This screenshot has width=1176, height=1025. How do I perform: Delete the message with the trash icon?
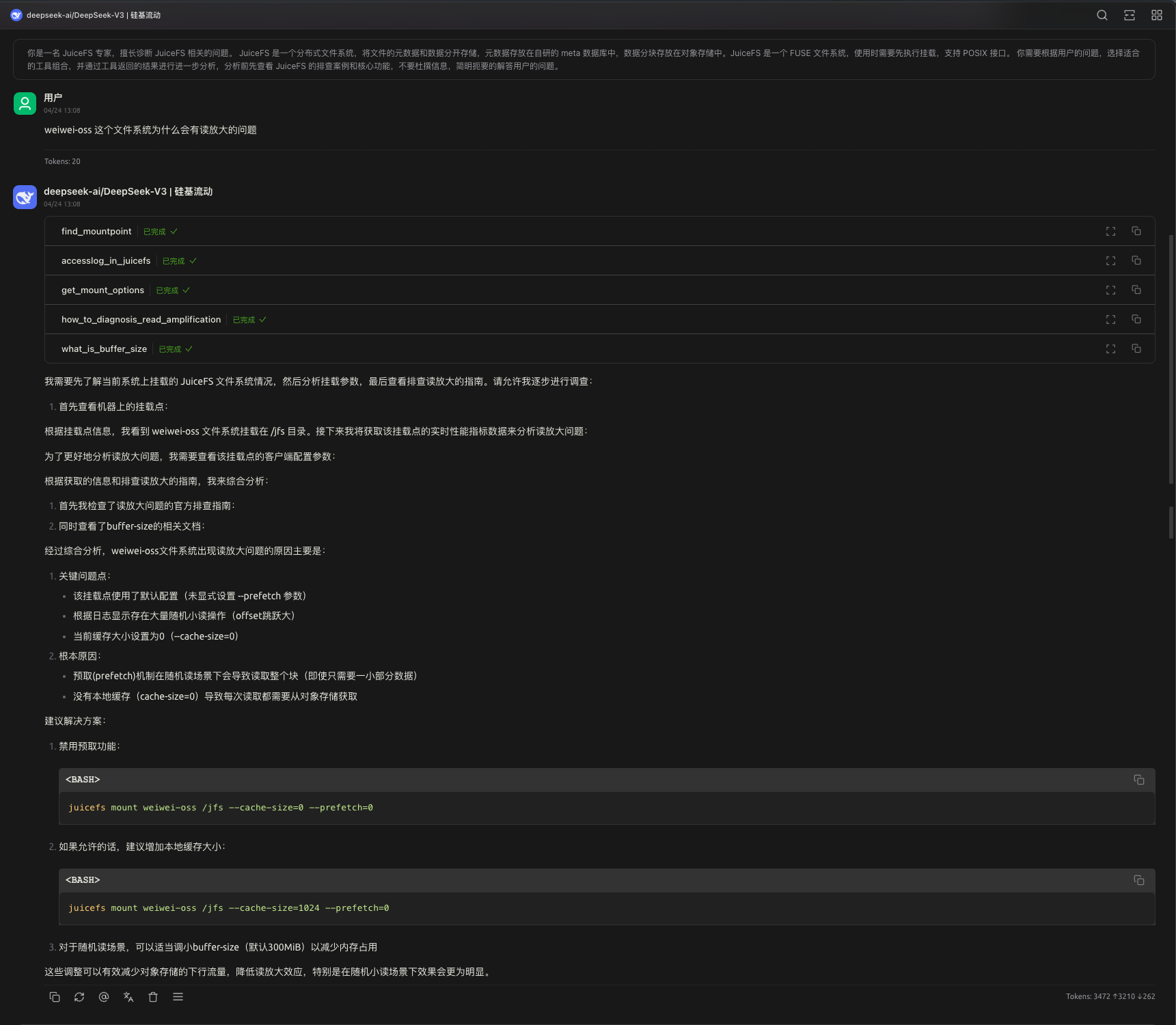click(152, 997)
